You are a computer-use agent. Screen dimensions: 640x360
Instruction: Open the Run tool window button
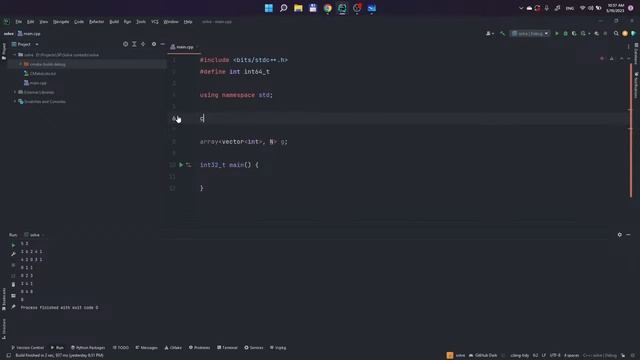57,348
